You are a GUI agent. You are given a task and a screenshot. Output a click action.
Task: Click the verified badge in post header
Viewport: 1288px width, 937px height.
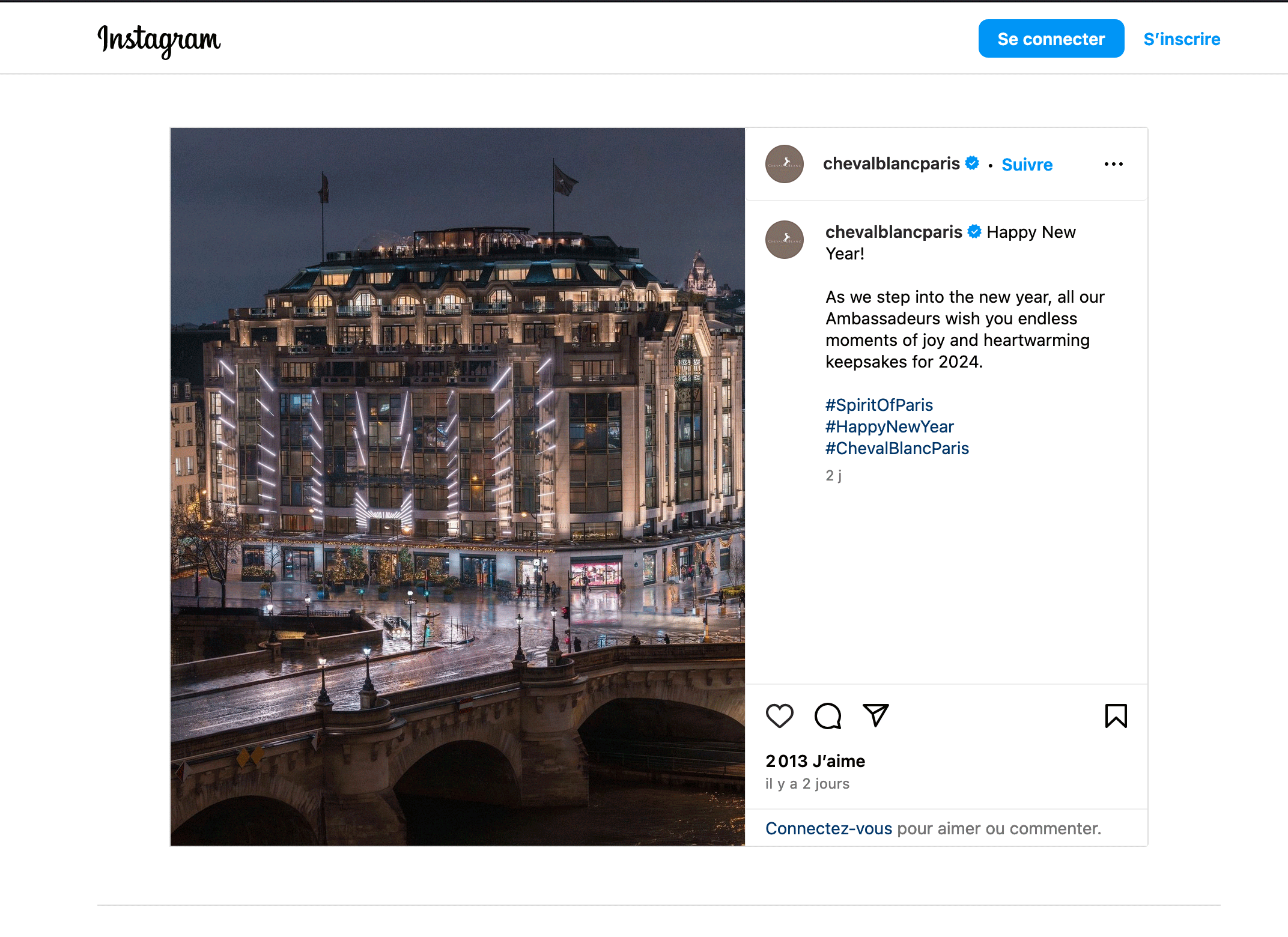[x=972, y=163]
